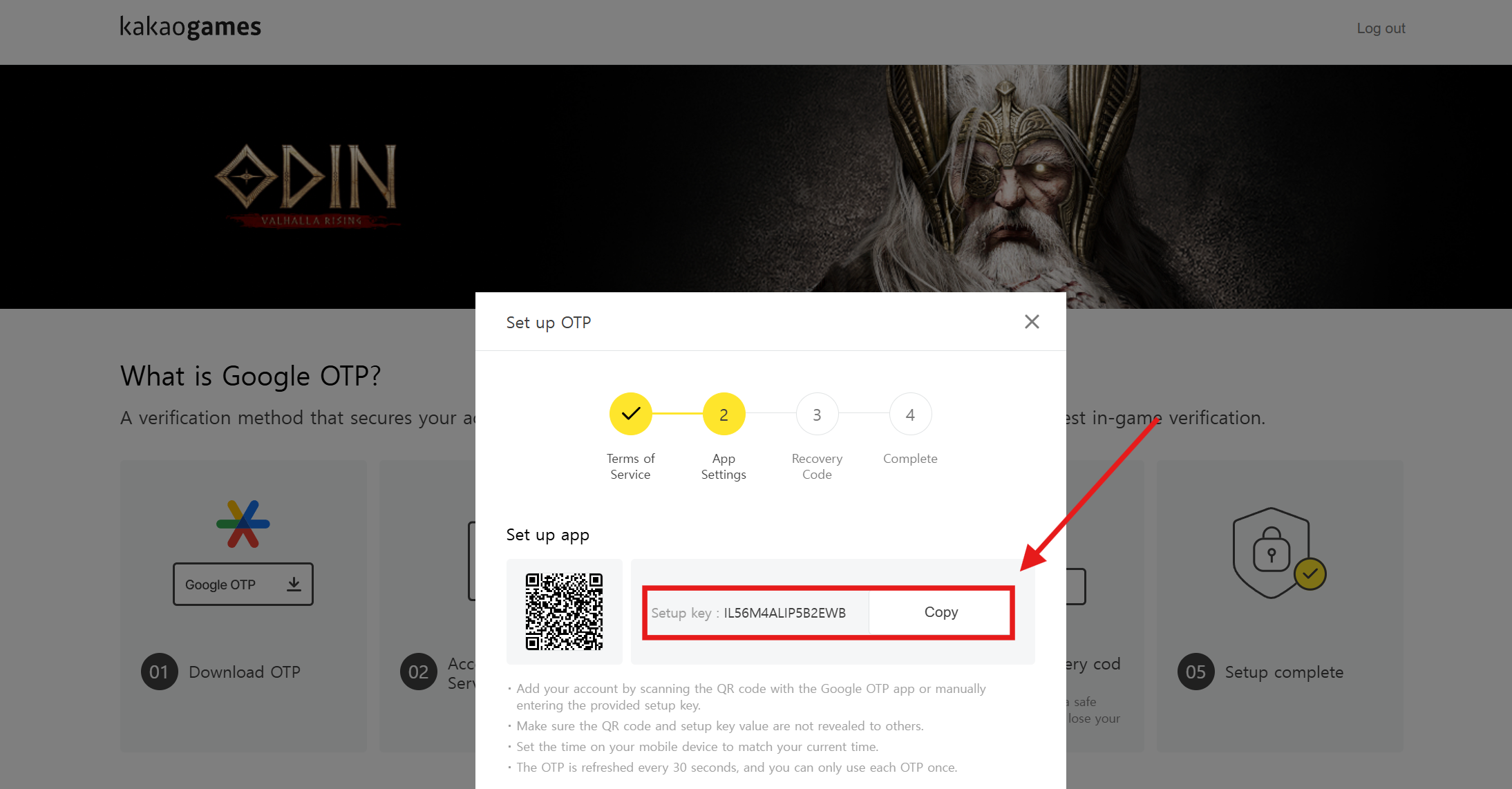Click the OTP QR code
This screenshot has height=789, width=1512.
[x=564, y=611]
